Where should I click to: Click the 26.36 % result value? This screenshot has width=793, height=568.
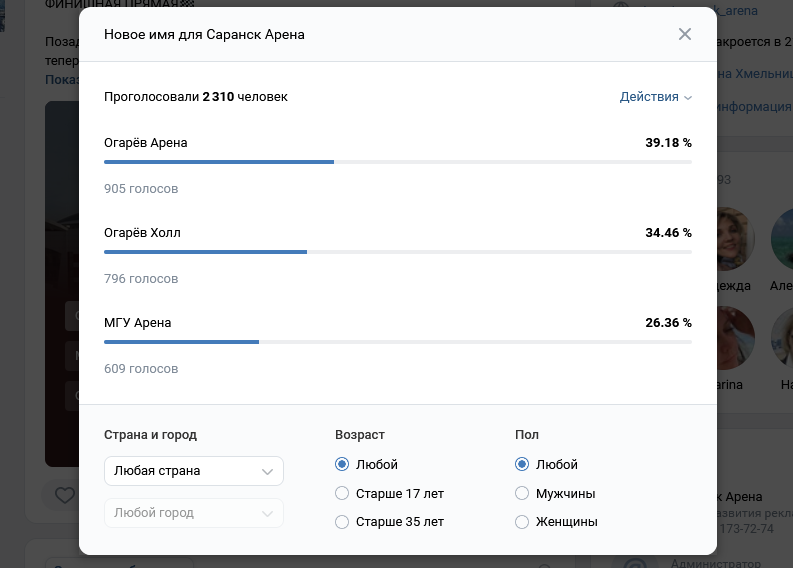(668, 323)
